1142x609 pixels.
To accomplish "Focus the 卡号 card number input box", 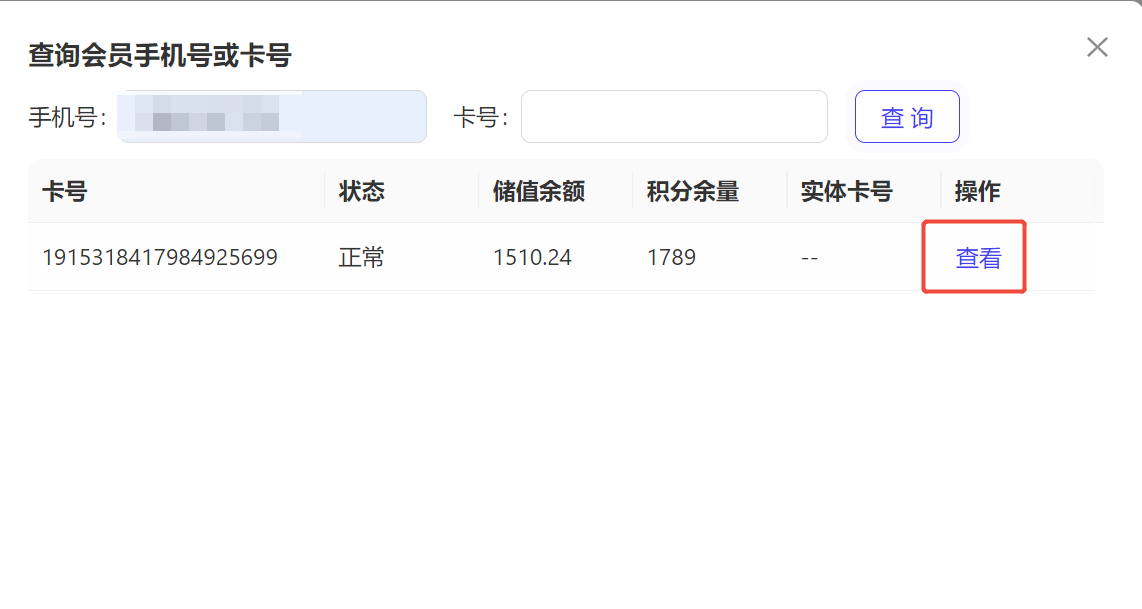I will (x=673, y=117).
